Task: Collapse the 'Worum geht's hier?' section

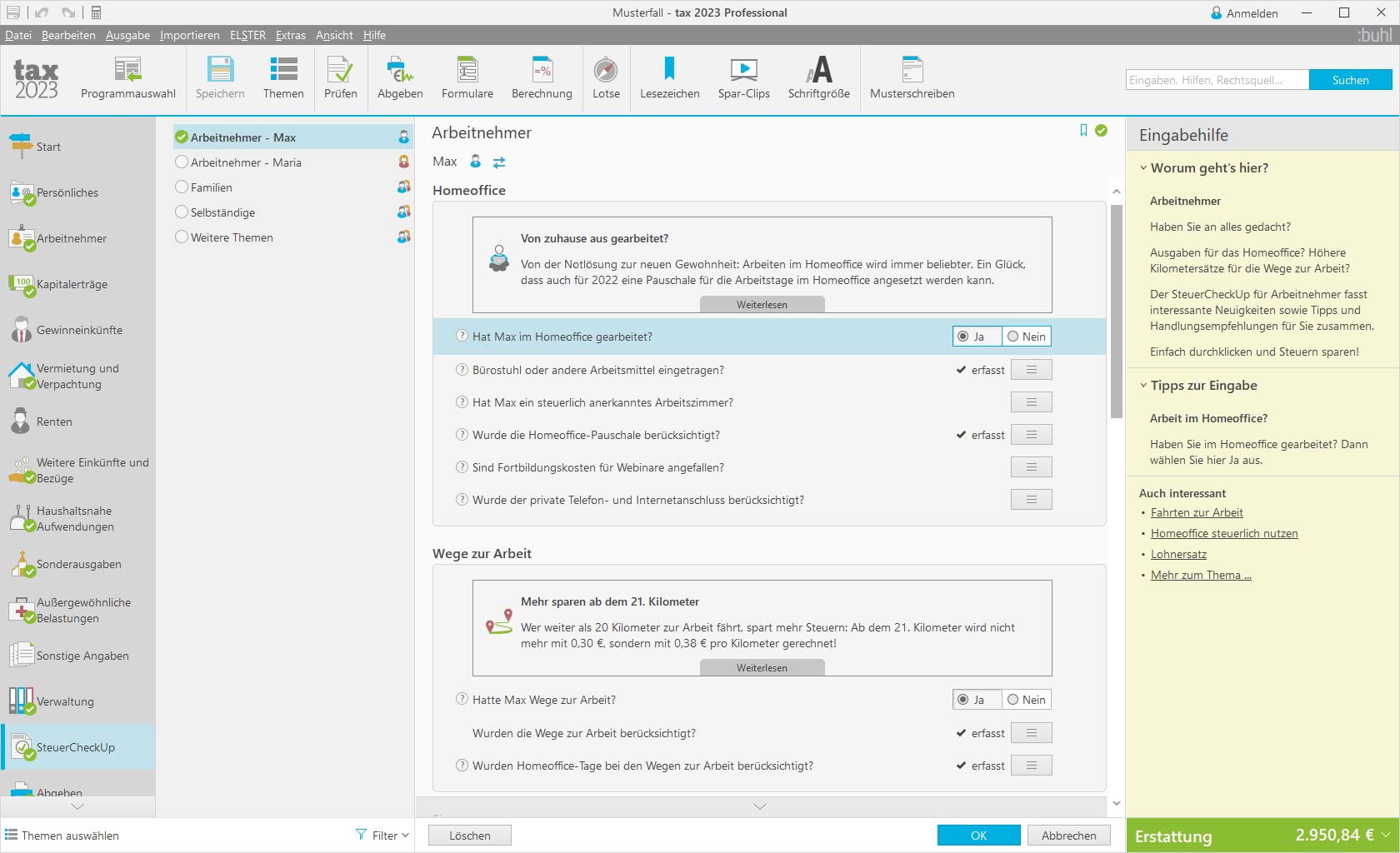Action: coord(1143,167)
